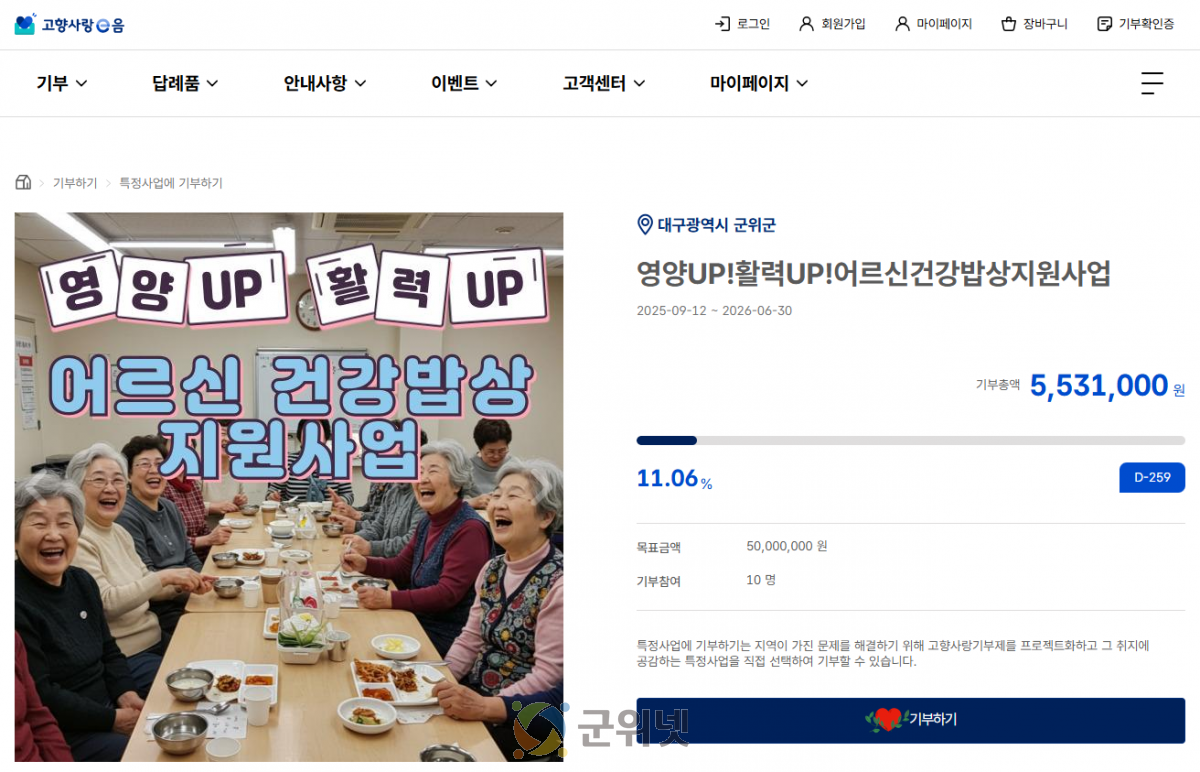Open the 마이페이지 main navigation menu
The width and height of the screenshot is (1200, 772).
(x=759, y=83)
